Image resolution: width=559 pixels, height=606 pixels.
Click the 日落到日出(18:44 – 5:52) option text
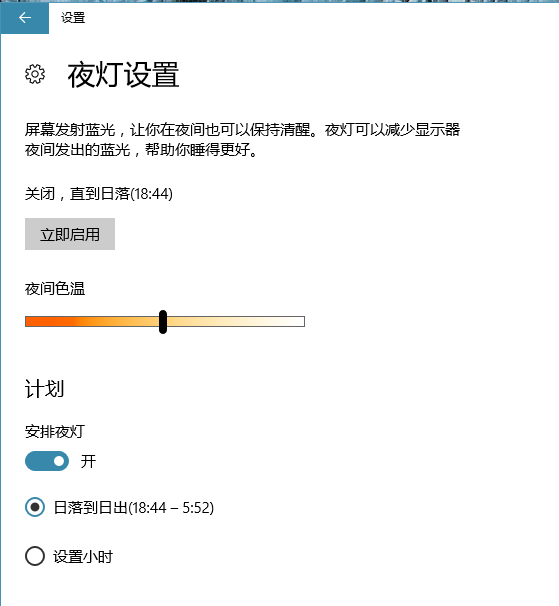[x=133, y=507]
